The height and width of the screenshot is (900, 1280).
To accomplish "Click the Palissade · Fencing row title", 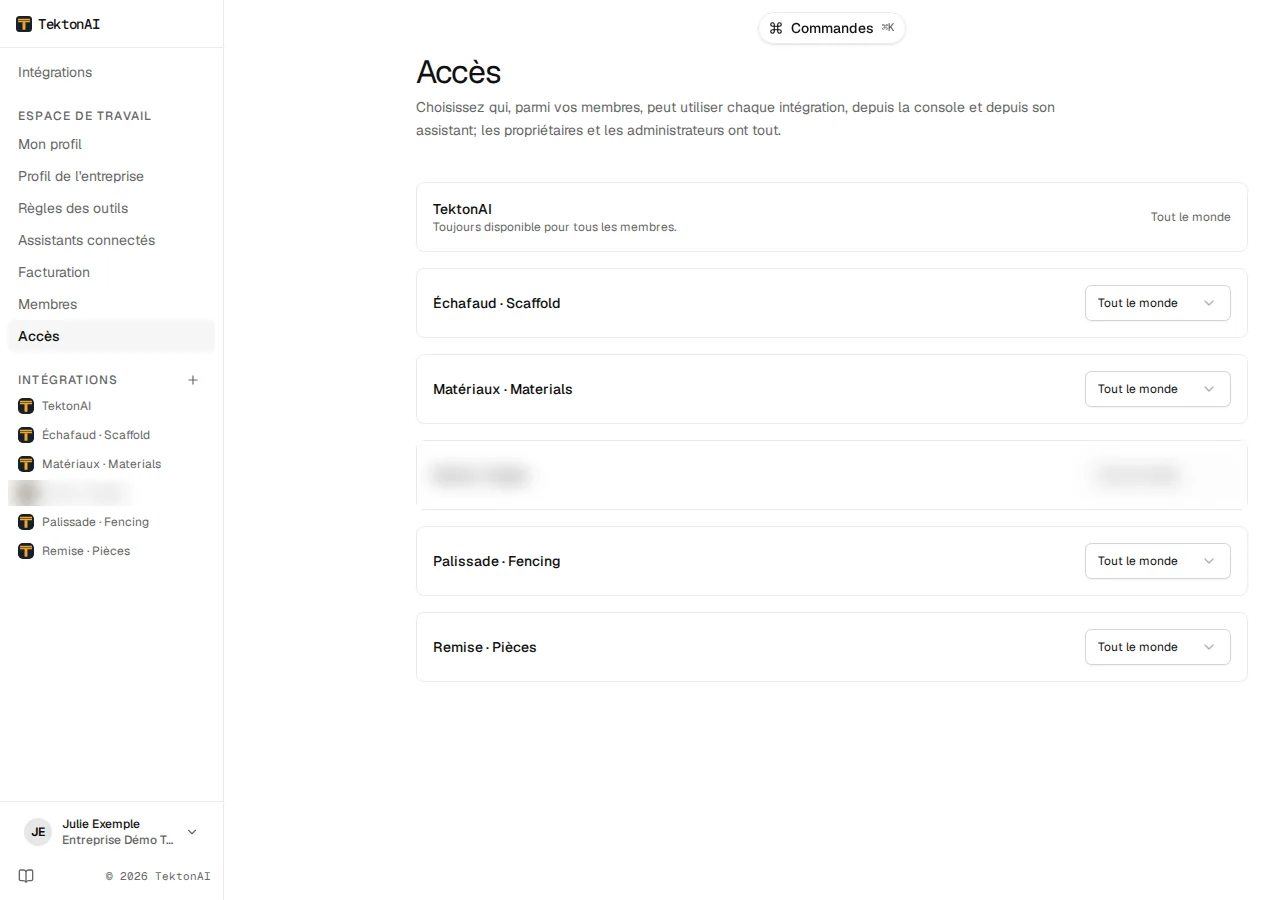I will pos(496,561).
